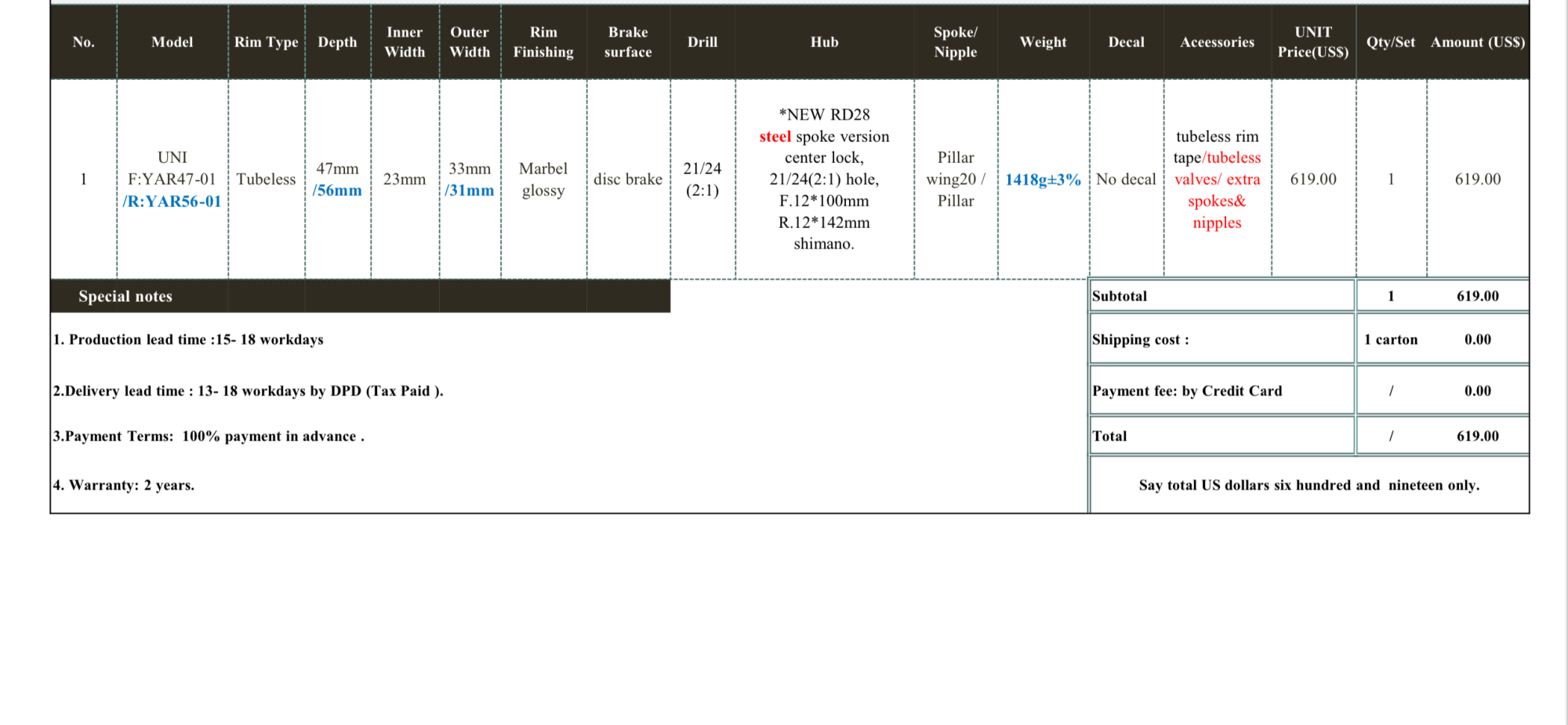Select the Tubeless rim type cell
The height and width of the screenshot is (725, 1568).
[x=266, y=179]
